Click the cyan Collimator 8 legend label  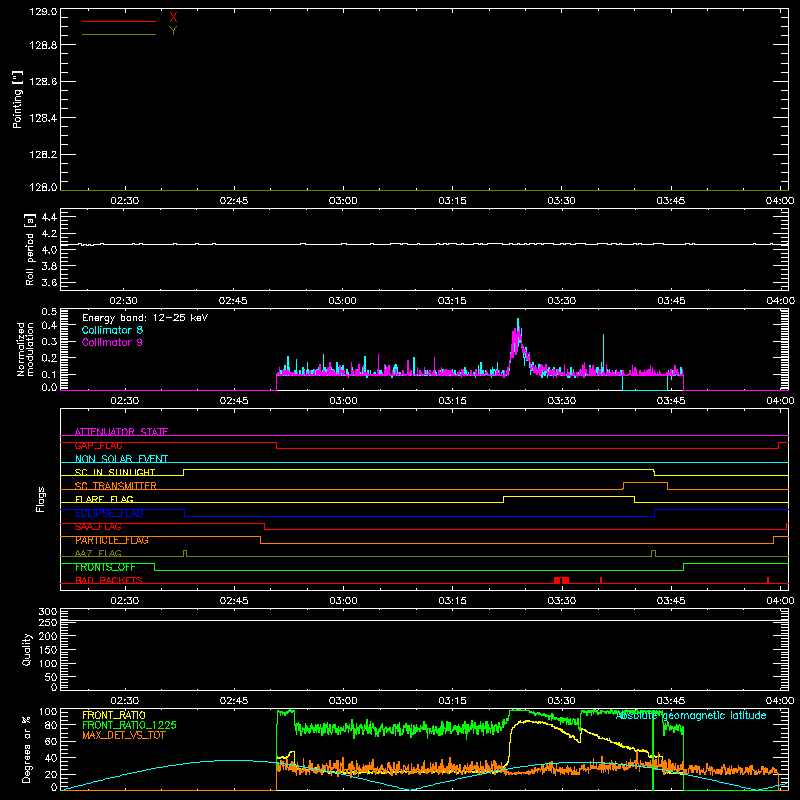112,330
